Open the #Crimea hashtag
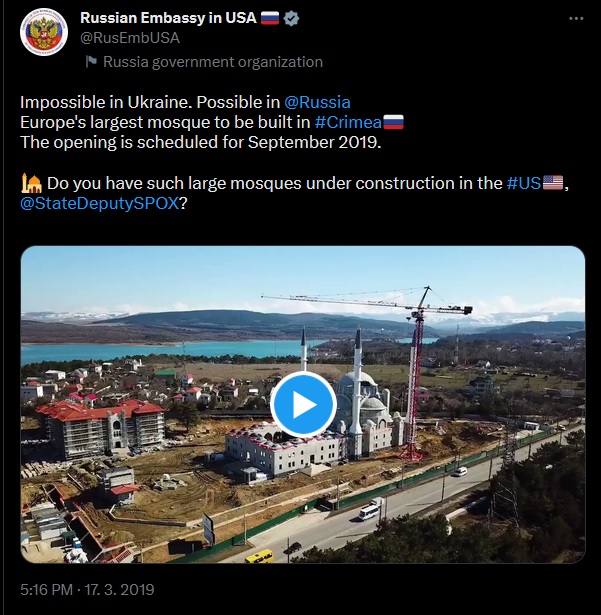Screen dimensions: 601x615 [x=348, y=122]
